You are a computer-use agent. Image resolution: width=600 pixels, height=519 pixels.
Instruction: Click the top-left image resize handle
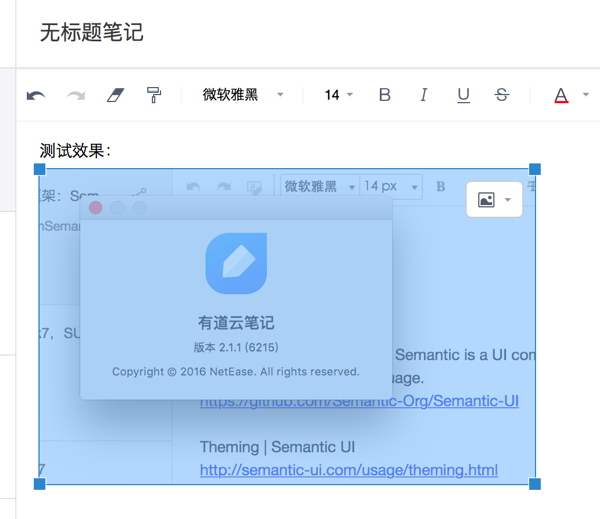tap(40, 169)
